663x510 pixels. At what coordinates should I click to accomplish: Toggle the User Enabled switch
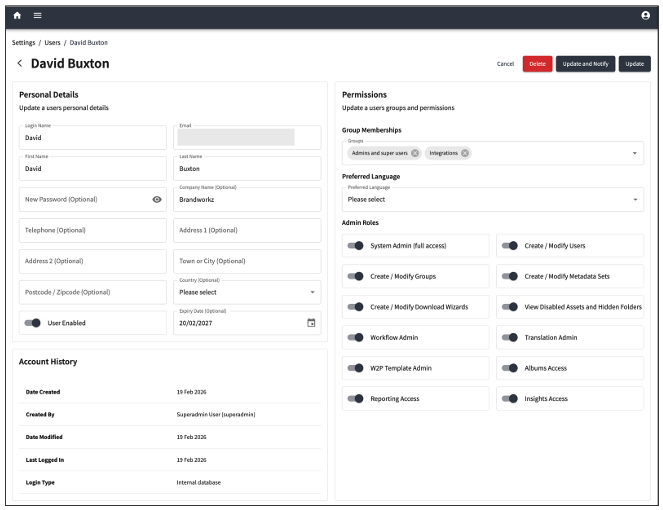click(33, 323)
